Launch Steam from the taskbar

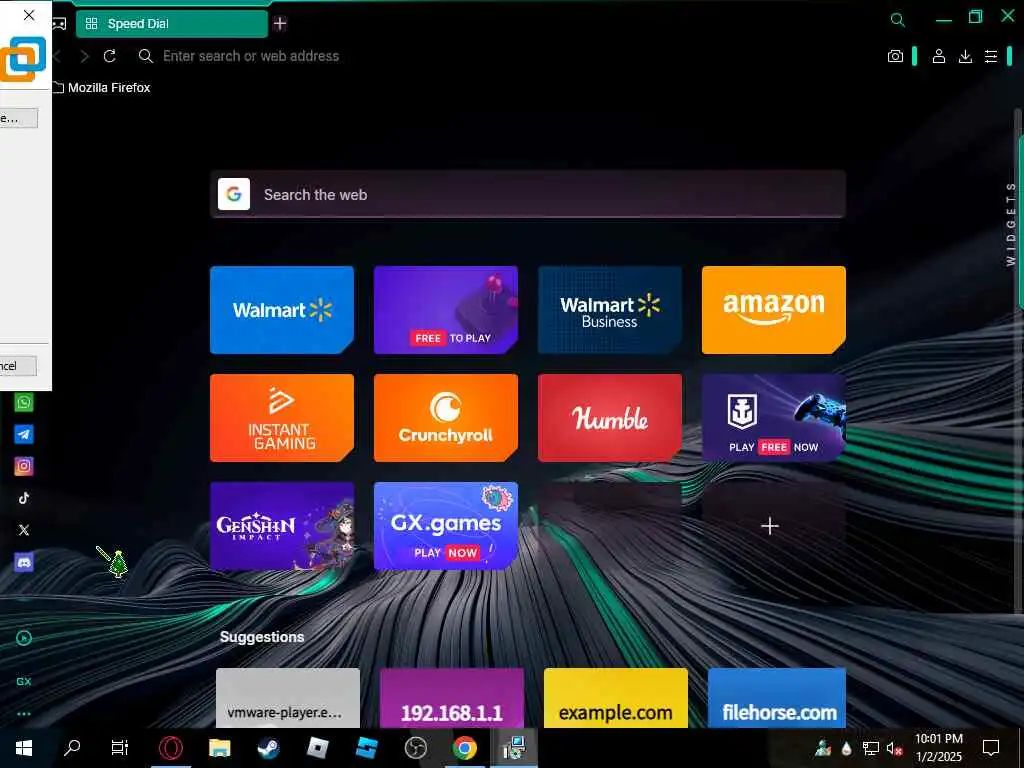(x=268, y=748)
